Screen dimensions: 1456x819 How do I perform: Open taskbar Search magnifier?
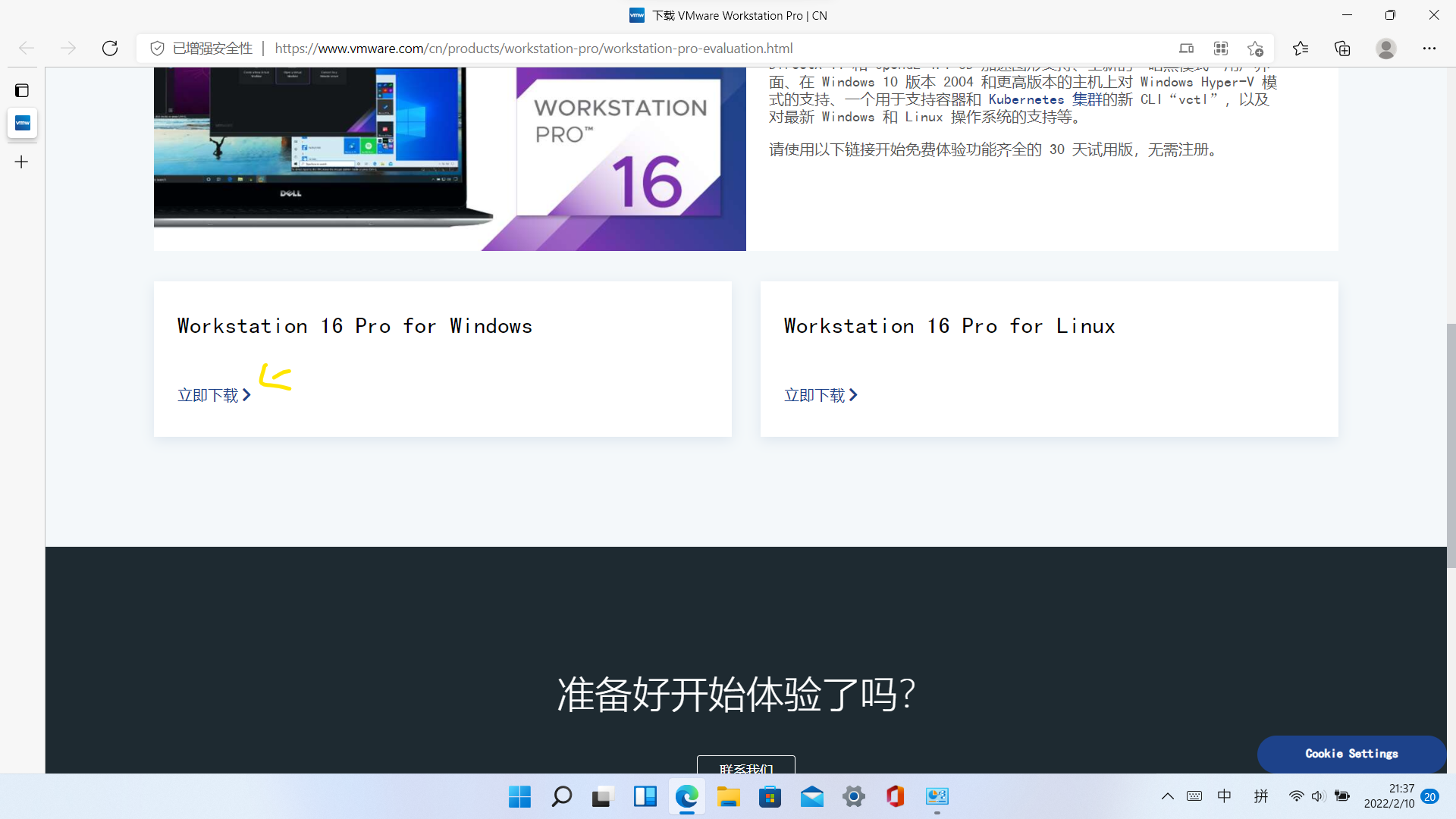tap(561, 796)
